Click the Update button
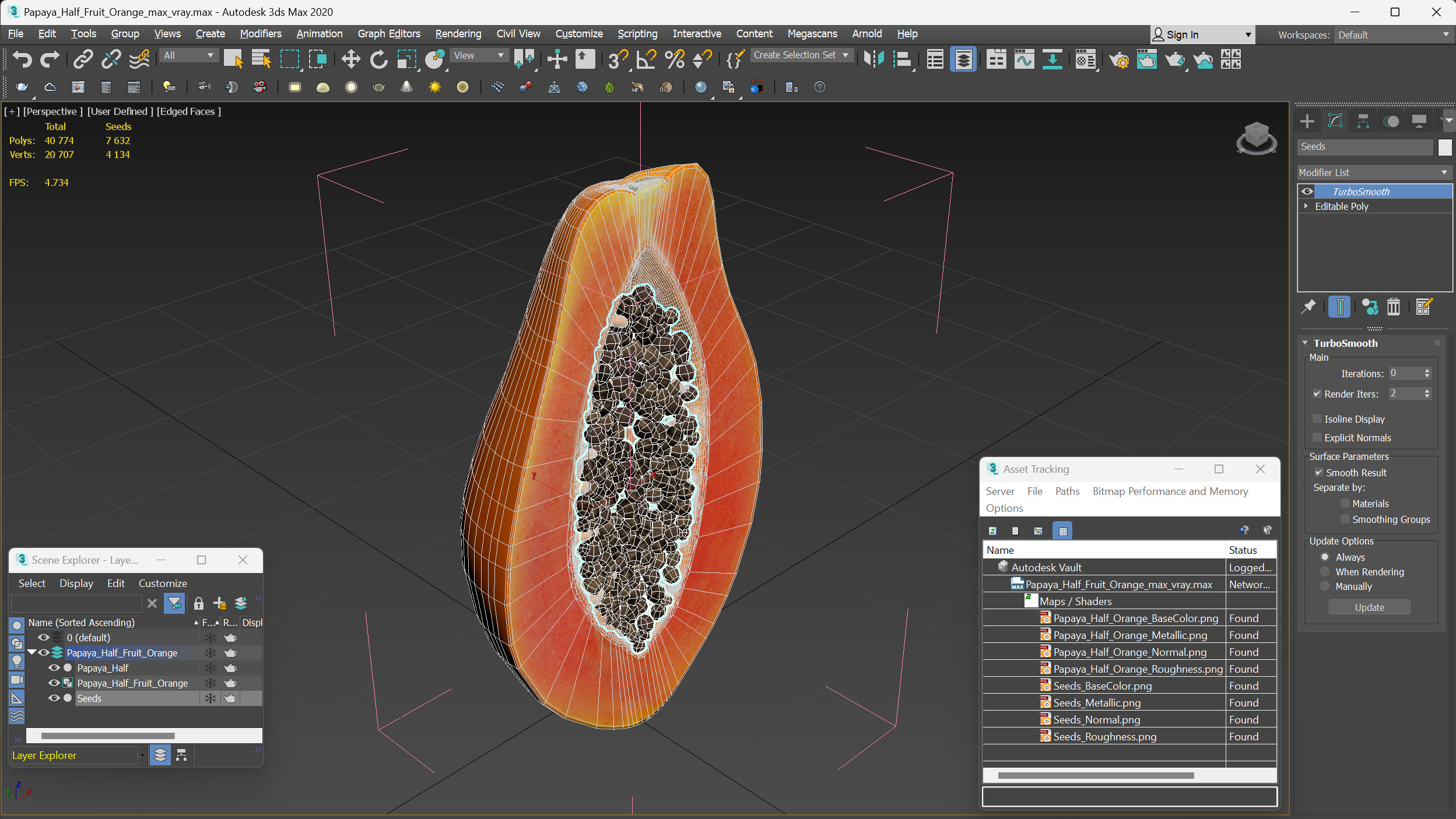The height and width of the screenshot is (819, 1456). [x=1369, y=607]
